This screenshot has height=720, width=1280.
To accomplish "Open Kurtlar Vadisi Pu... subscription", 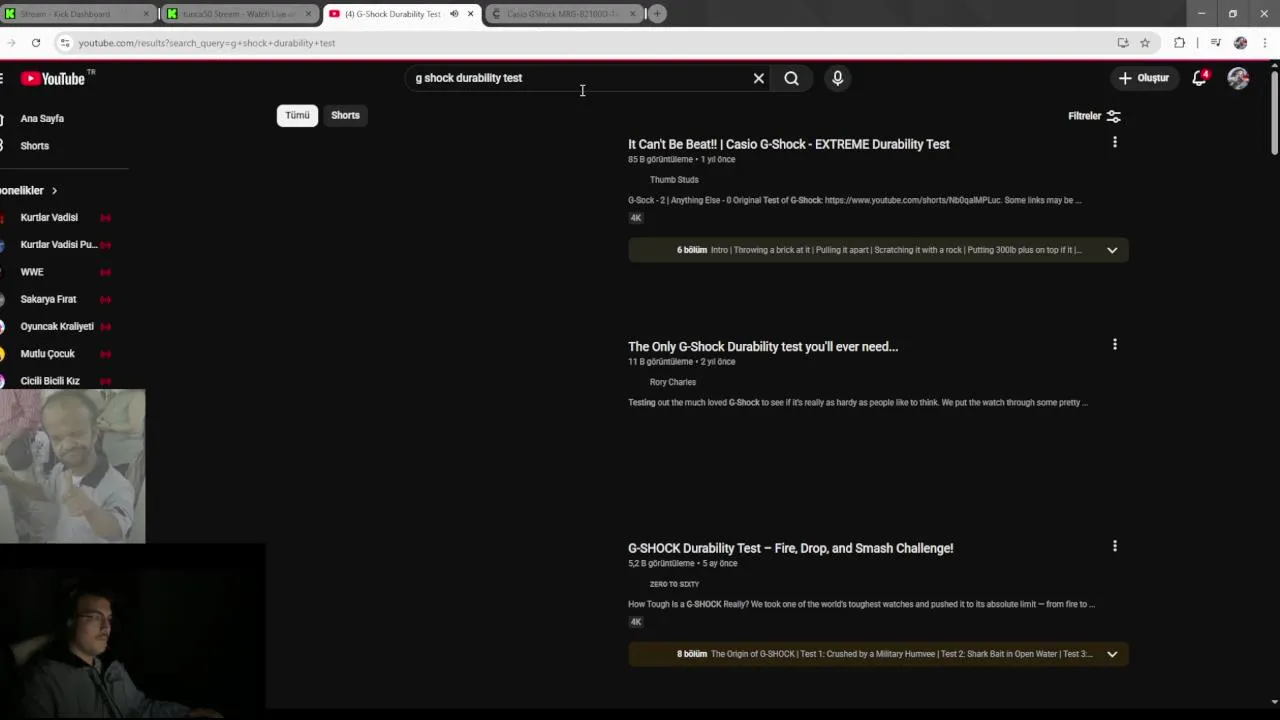I will pyautogui.click(x=58, y=245).
